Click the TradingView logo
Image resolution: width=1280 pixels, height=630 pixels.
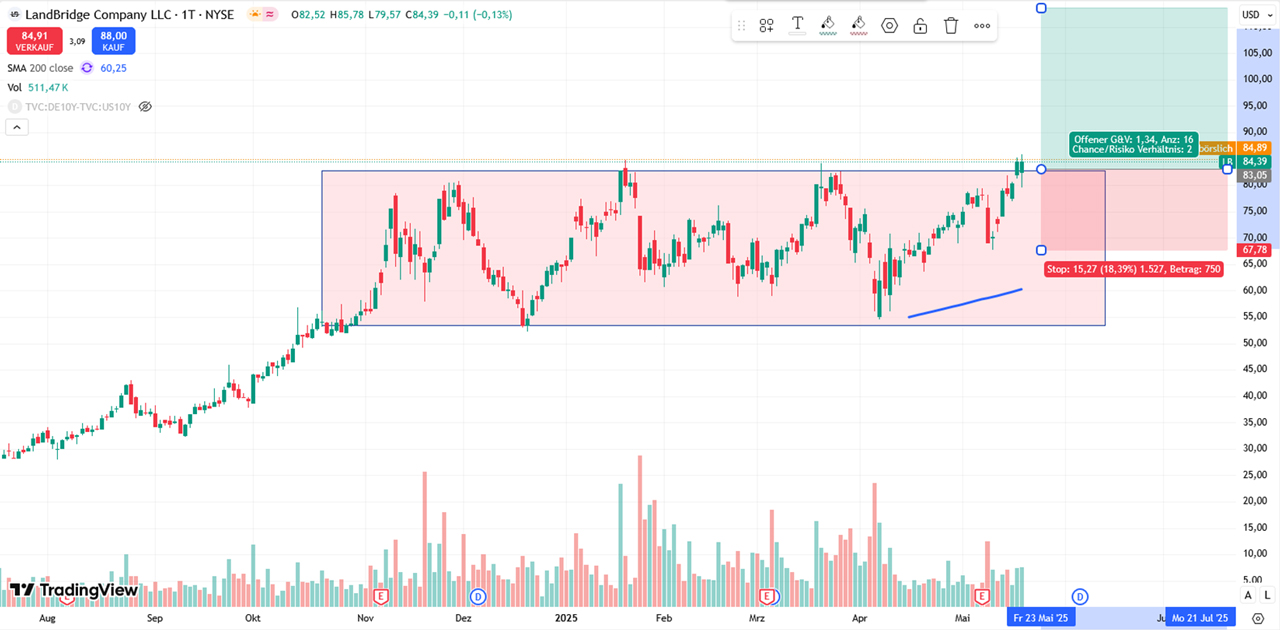[x=74, y=590]
